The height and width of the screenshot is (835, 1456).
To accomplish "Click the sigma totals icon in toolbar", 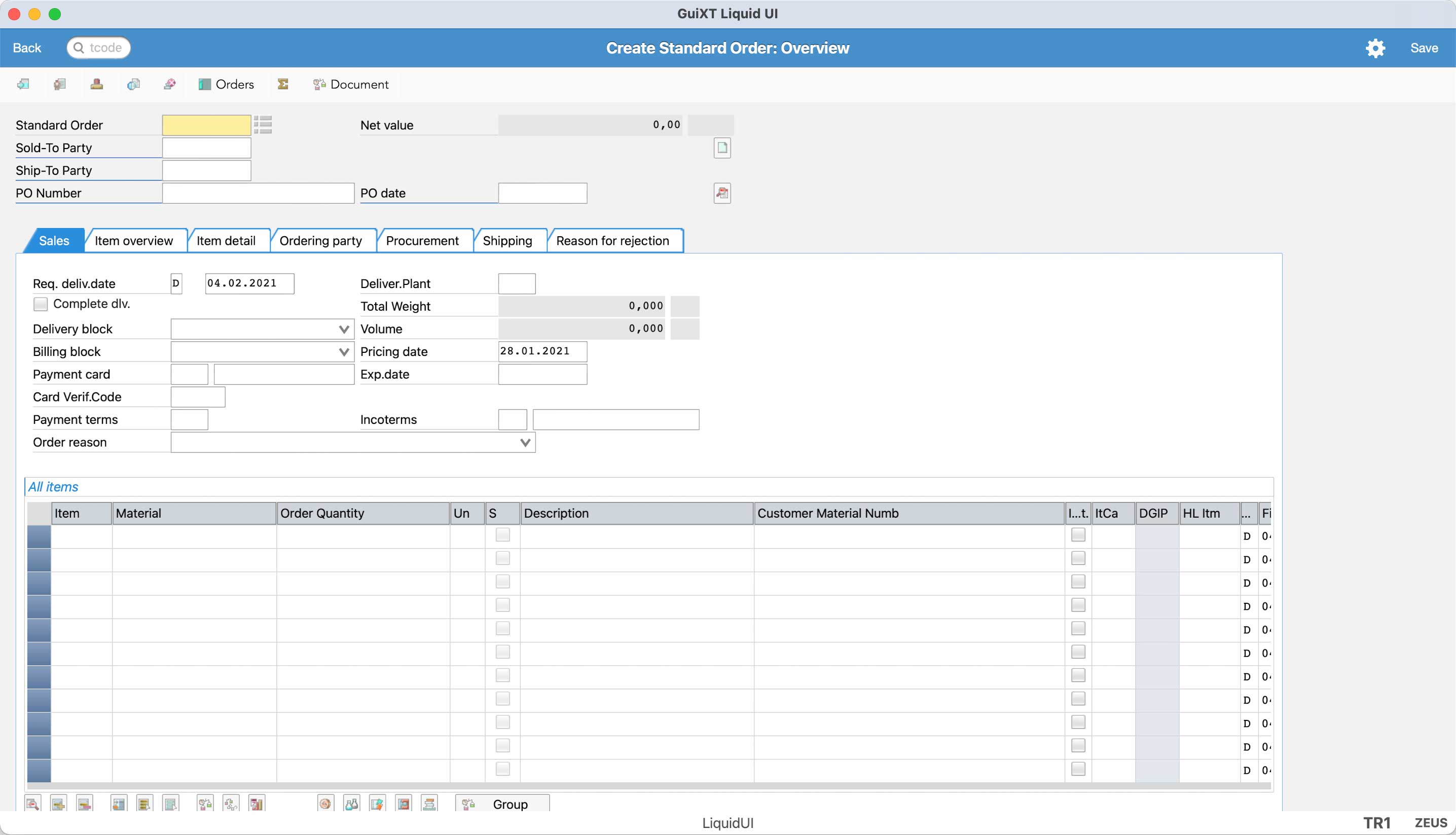I will tap(283, 84).
